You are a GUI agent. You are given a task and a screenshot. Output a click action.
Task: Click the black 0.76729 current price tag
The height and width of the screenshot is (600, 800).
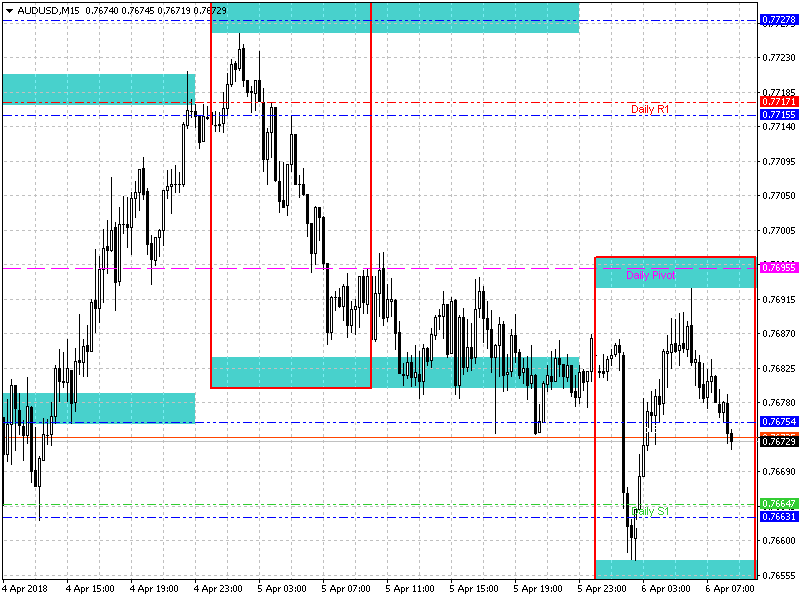coord(778,441)
